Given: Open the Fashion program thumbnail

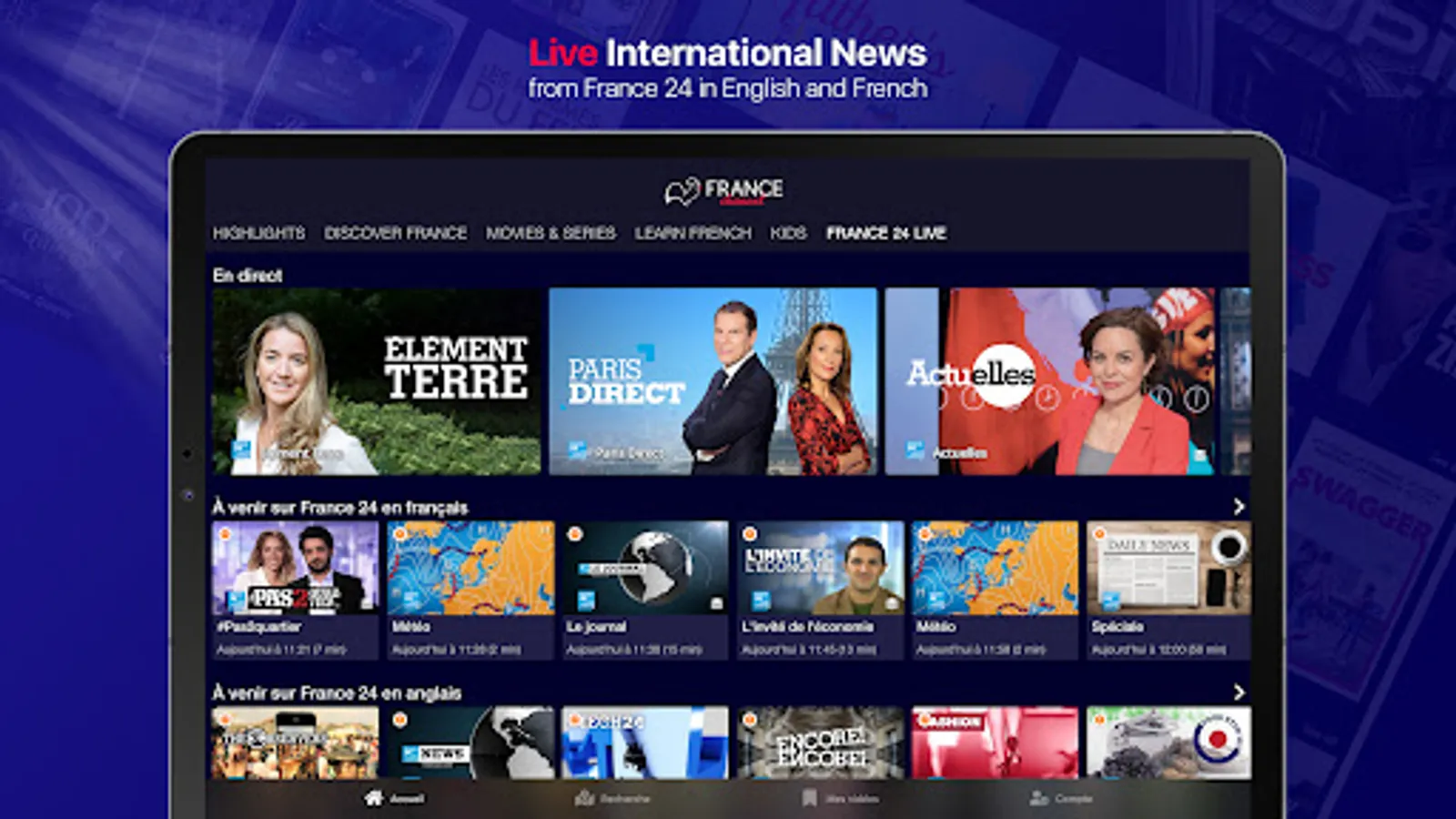Looking at the screenshot, I should point(995,743).
